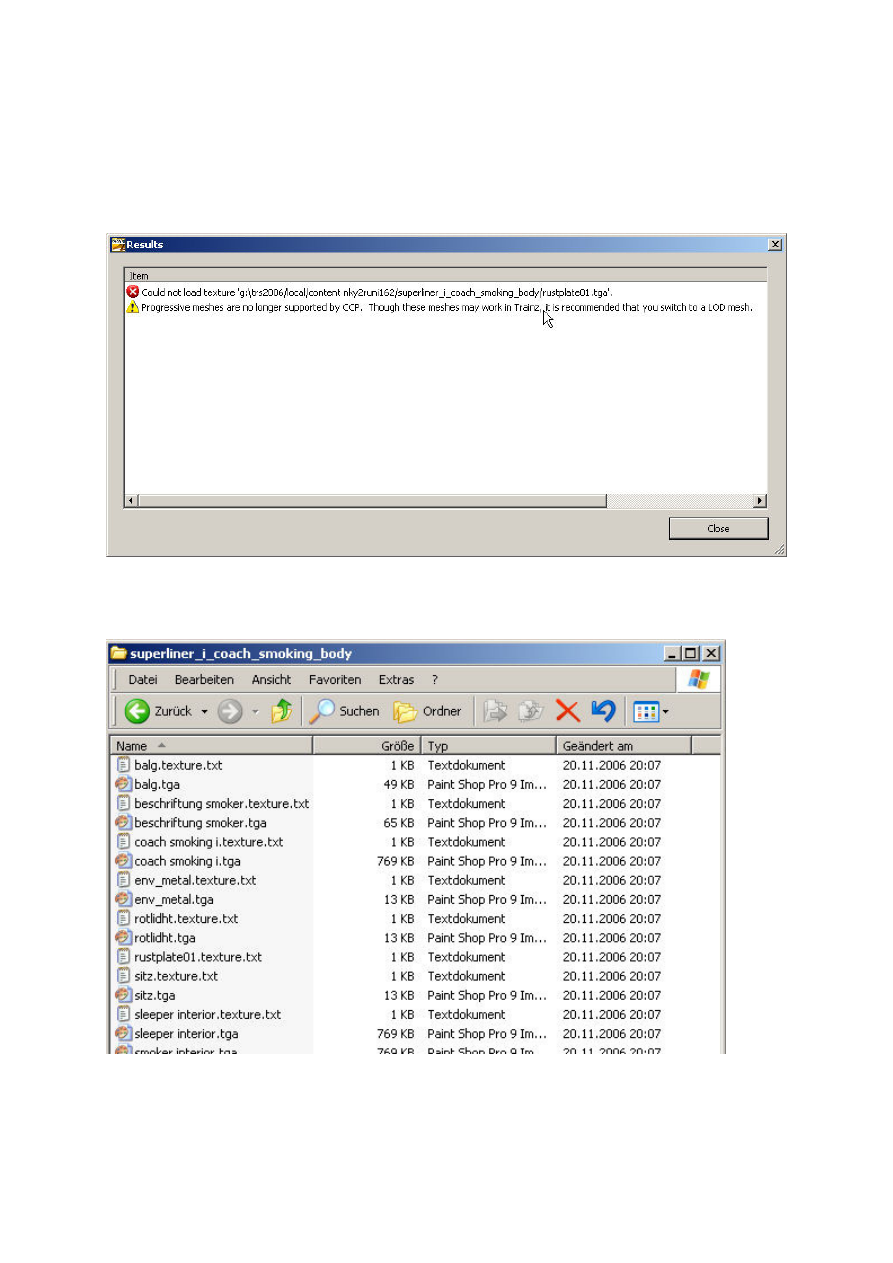Go up one folder level icon
The width and height of the screenshot is (893, 1263).
(282, 711)
